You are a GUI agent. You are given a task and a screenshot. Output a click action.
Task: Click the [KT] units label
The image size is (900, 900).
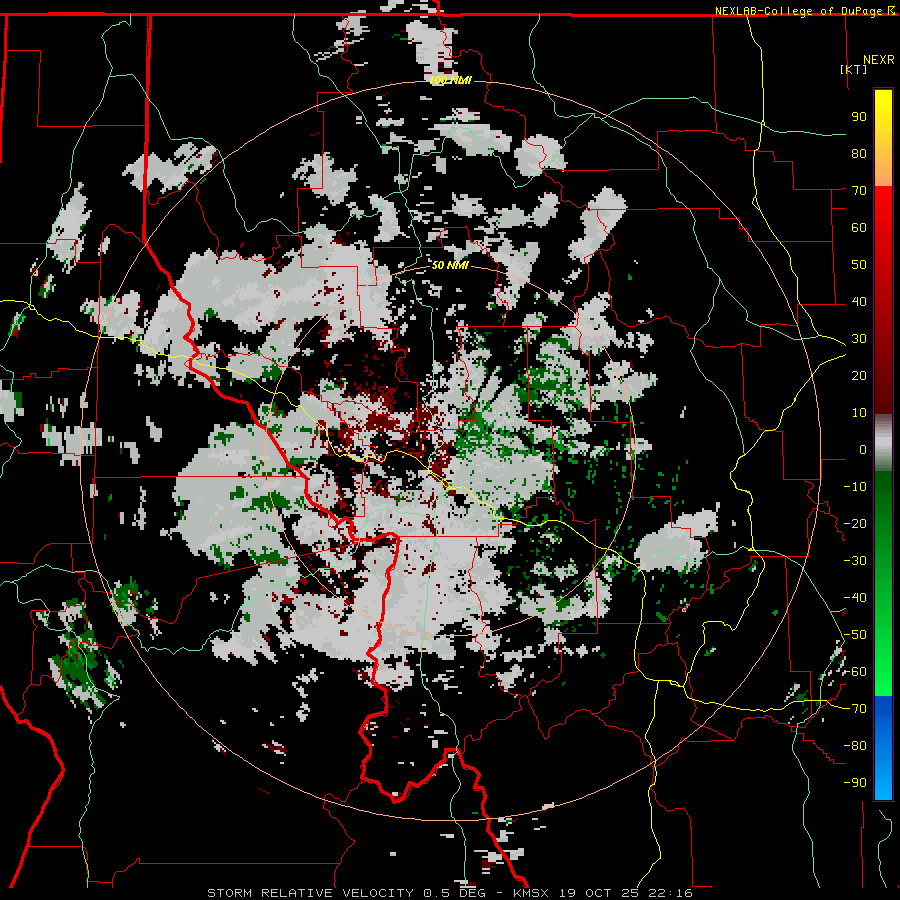tap(854, 69)
